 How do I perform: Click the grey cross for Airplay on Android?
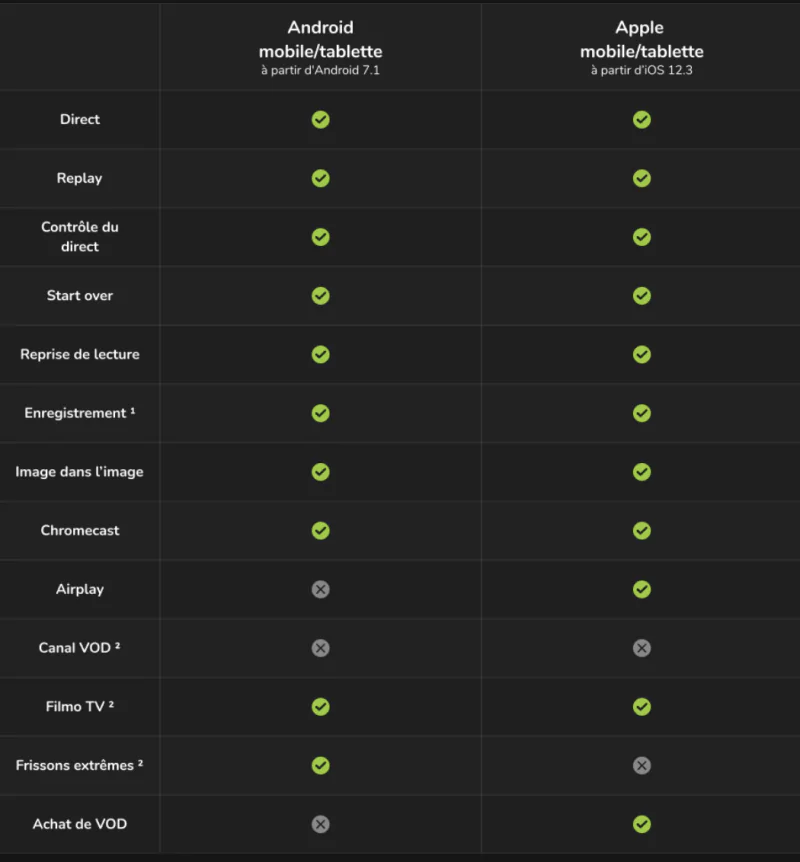(x=320, y=589)
